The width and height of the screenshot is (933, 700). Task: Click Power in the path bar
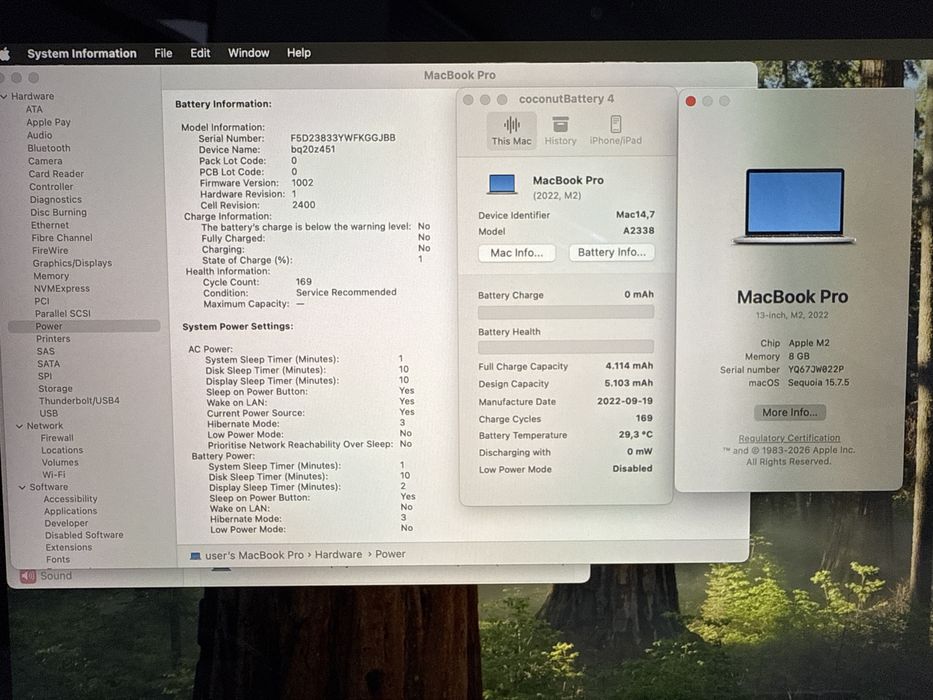click(x=390, y=554)
